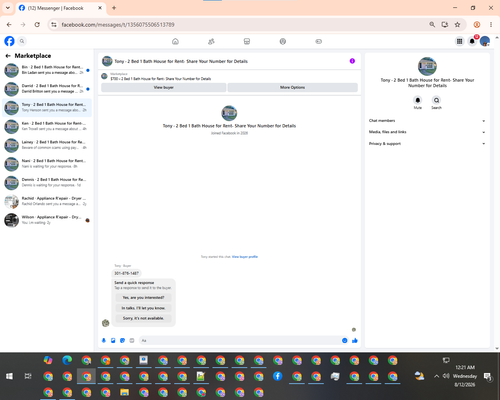Open Ken's house for rent chat

[x=47, y=126]
